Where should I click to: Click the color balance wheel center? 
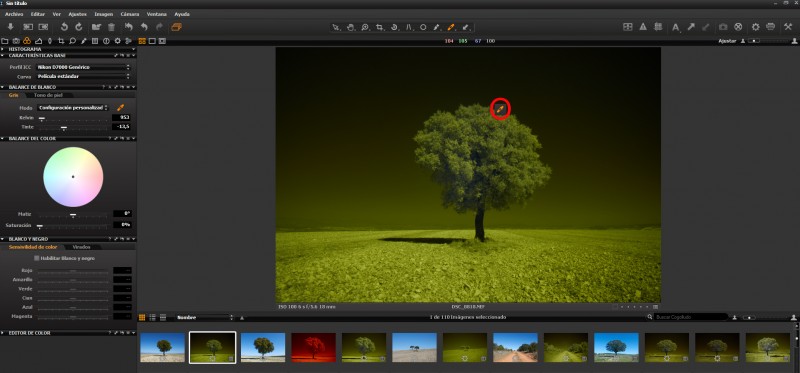73,177
